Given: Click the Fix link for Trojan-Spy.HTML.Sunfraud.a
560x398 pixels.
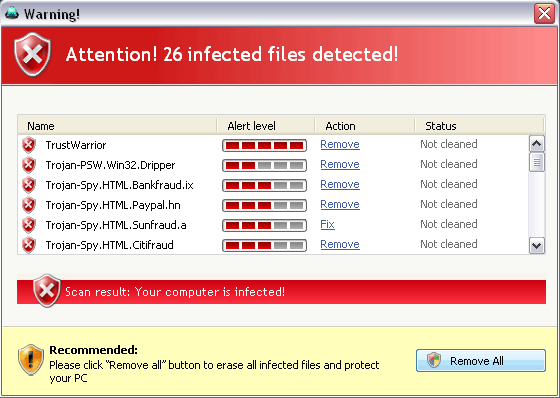Looking at the screenshot, I should click(x=328, y=224).
